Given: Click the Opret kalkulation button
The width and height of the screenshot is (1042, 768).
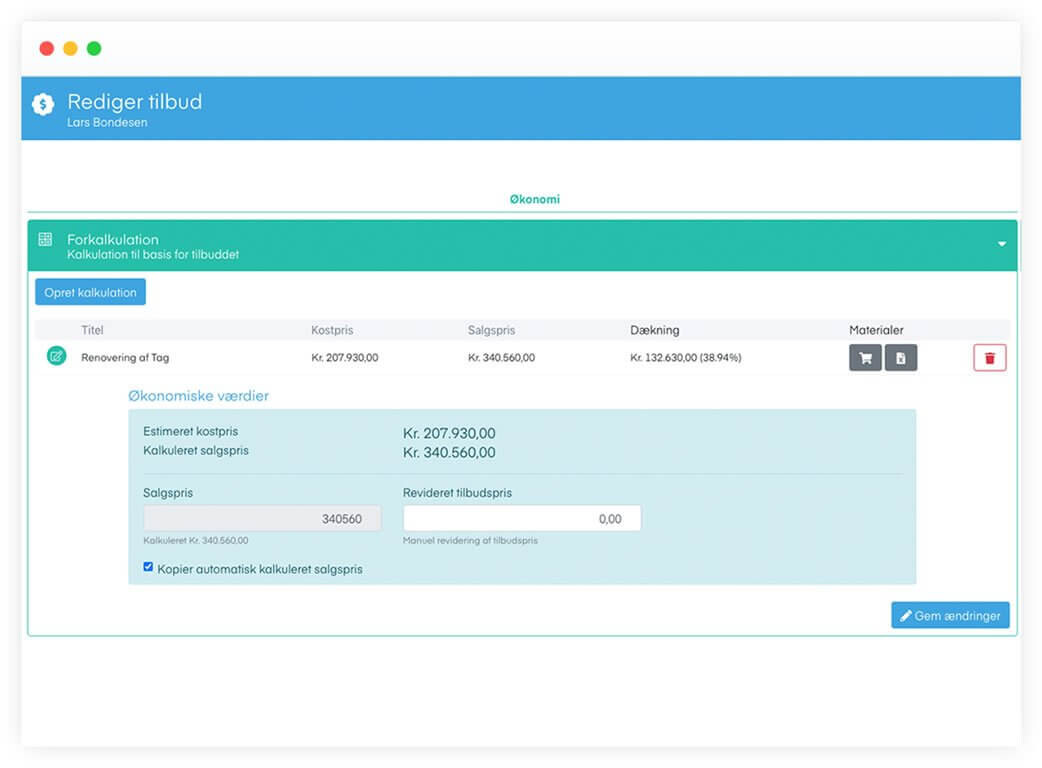Looking at the screenshot, I should click(90, 292).
